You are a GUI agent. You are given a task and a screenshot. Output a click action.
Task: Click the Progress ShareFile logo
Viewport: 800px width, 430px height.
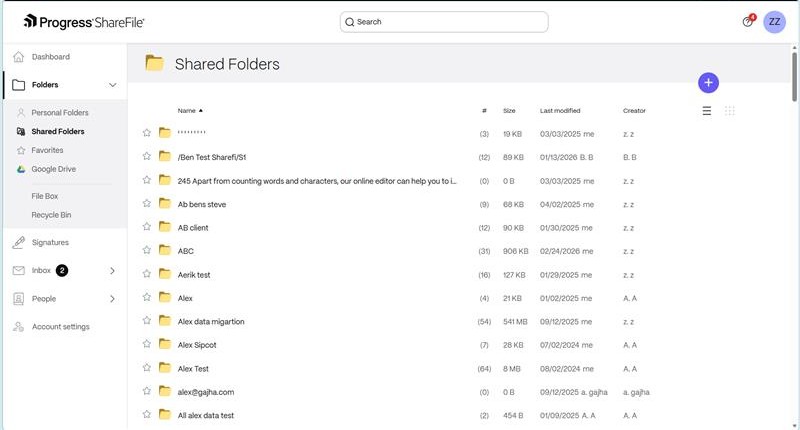[84, 22]
